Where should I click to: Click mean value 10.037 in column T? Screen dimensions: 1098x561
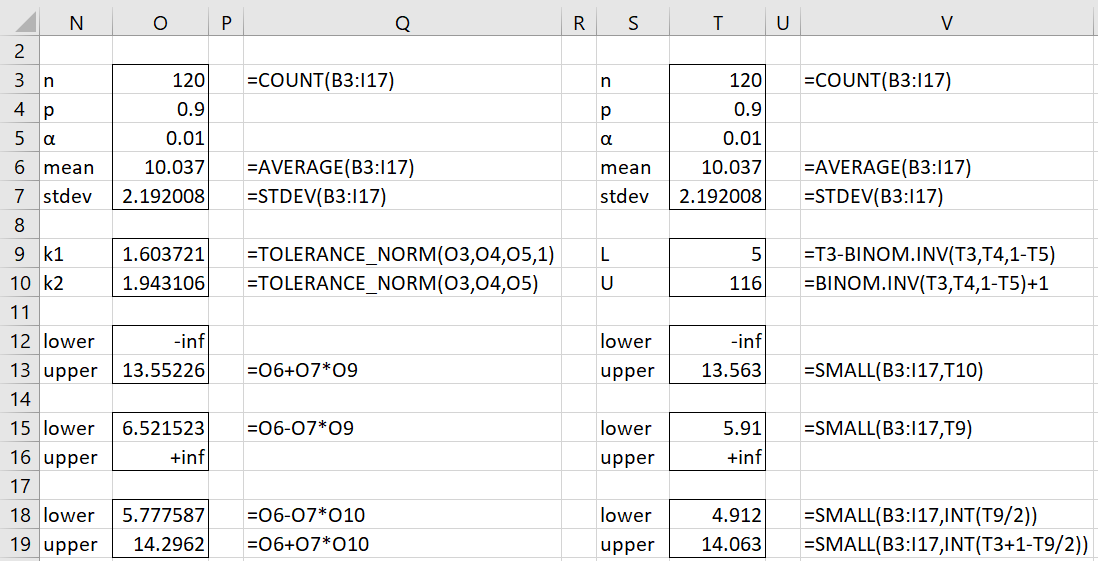coord(718,167)
